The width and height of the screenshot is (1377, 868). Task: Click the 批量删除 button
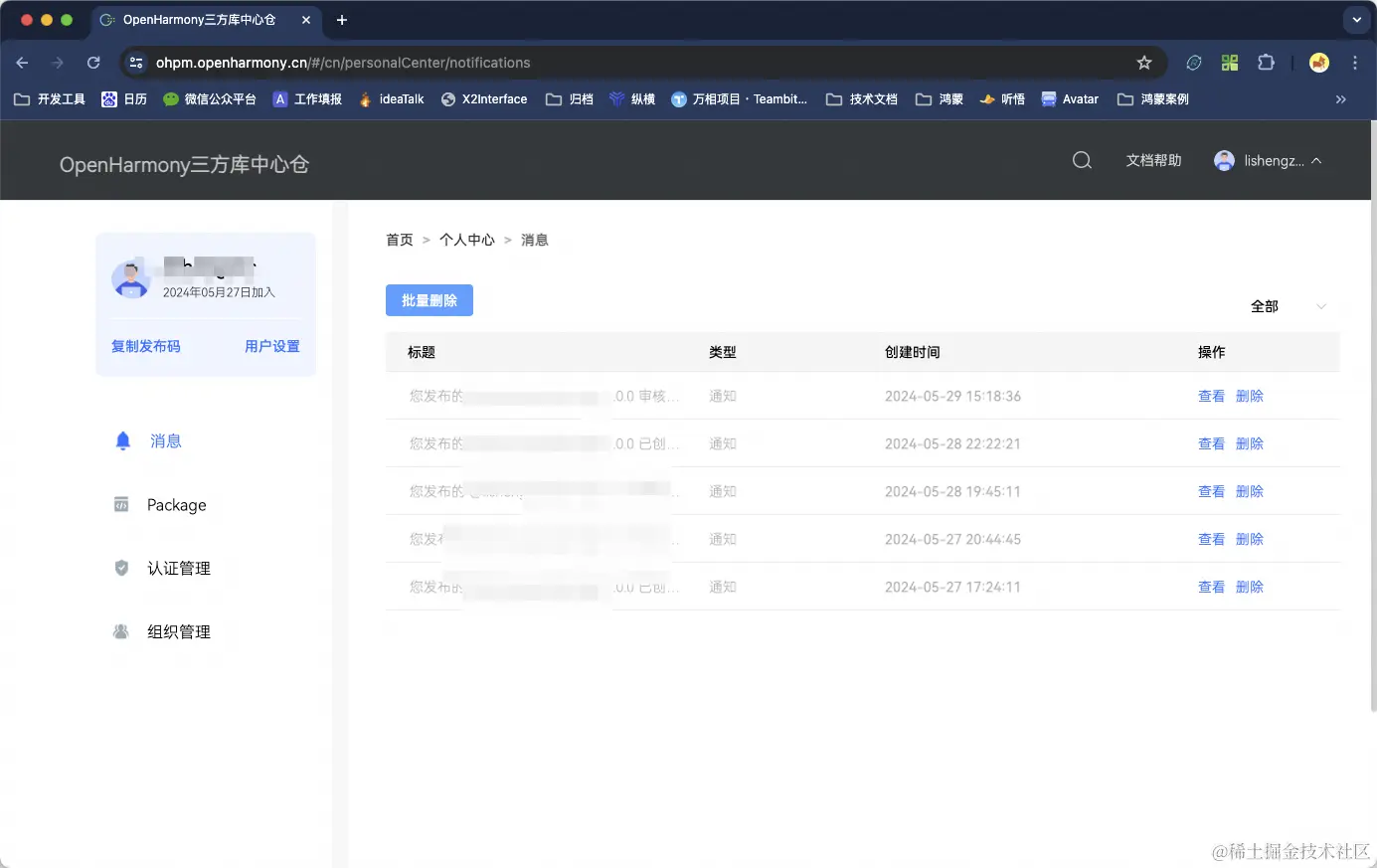[430, 300]
